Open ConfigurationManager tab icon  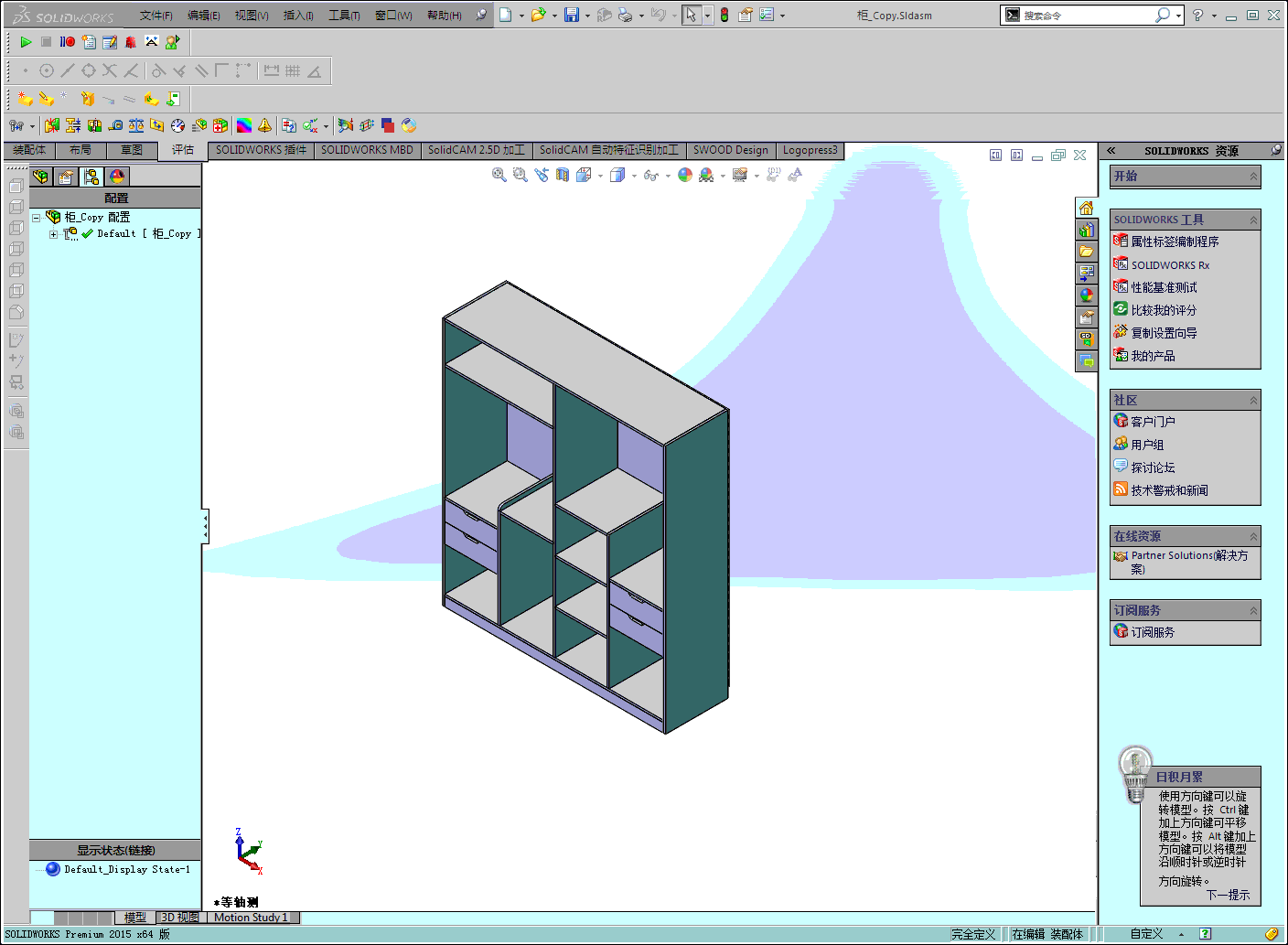91,177
